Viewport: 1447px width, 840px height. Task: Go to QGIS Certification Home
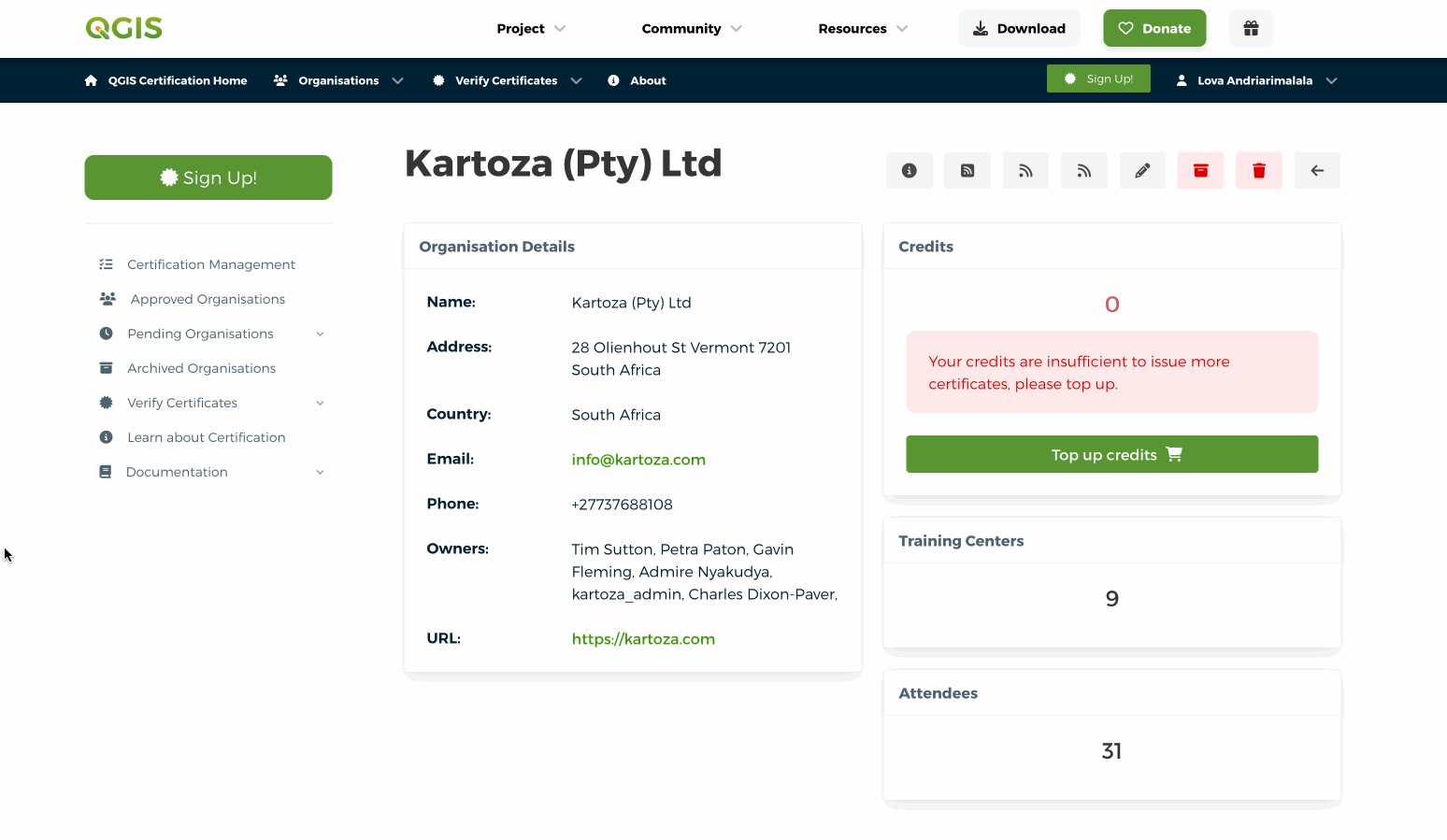click(166, 80)
